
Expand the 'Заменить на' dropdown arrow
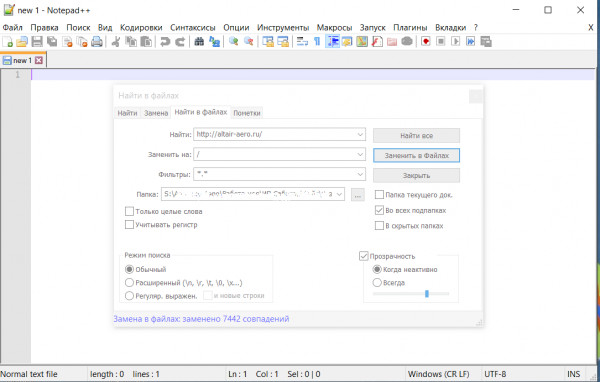click(360, 154)
